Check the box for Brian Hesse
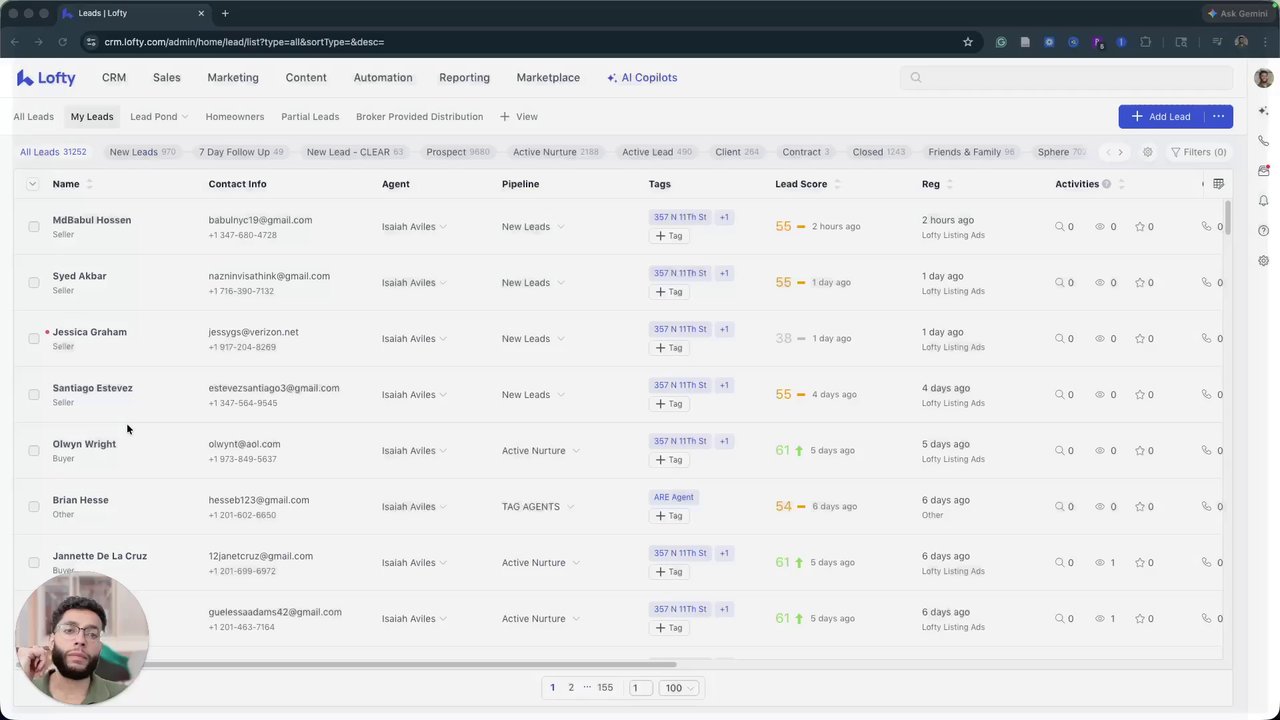The height and width of the screenshot is (720, 1280). click(34, 507)
